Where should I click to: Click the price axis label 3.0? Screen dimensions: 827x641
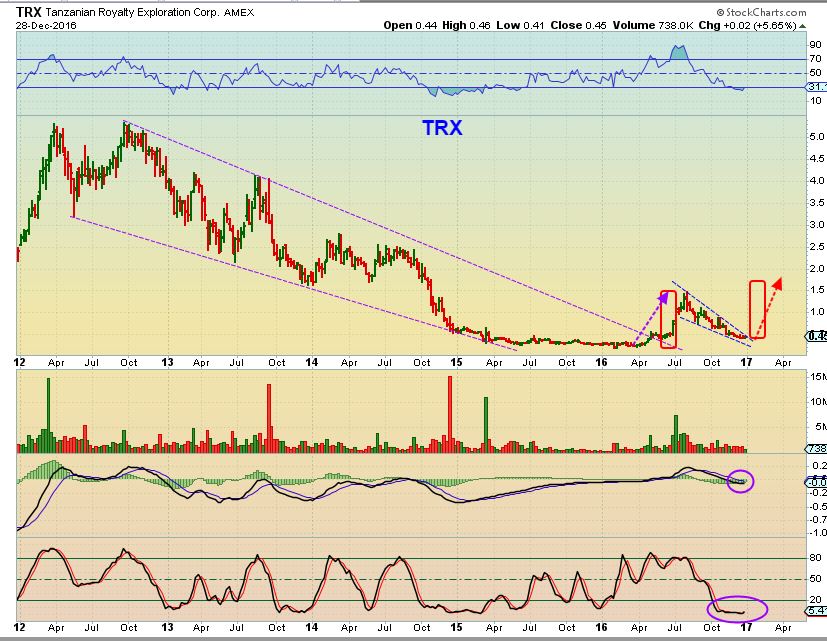(816, 225)
